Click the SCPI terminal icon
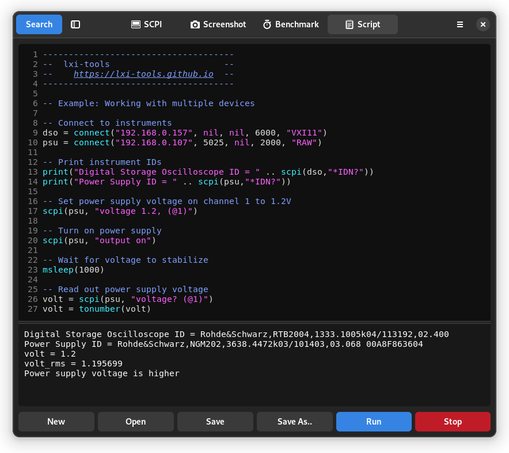 tap(135, 24)
